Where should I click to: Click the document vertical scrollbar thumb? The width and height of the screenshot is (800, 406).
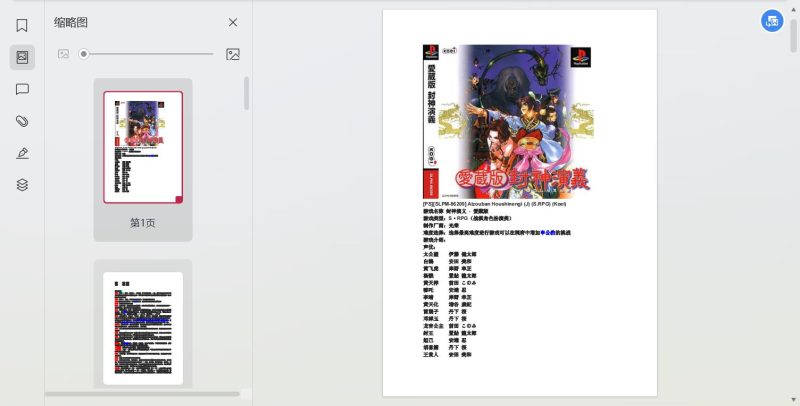(794, 35)
